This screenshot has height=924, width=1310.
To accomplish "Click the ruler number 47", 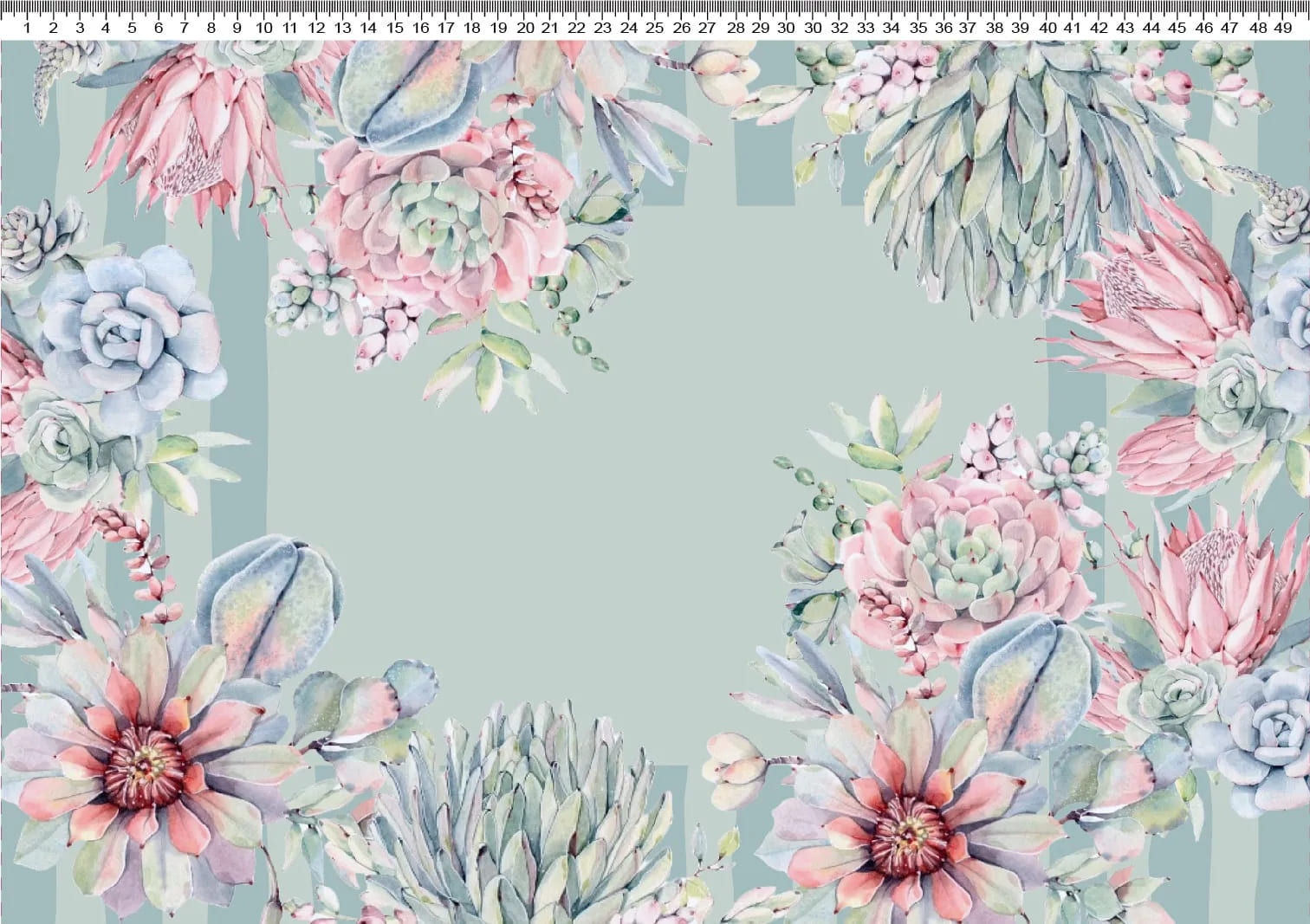I will coord(1230,28).
